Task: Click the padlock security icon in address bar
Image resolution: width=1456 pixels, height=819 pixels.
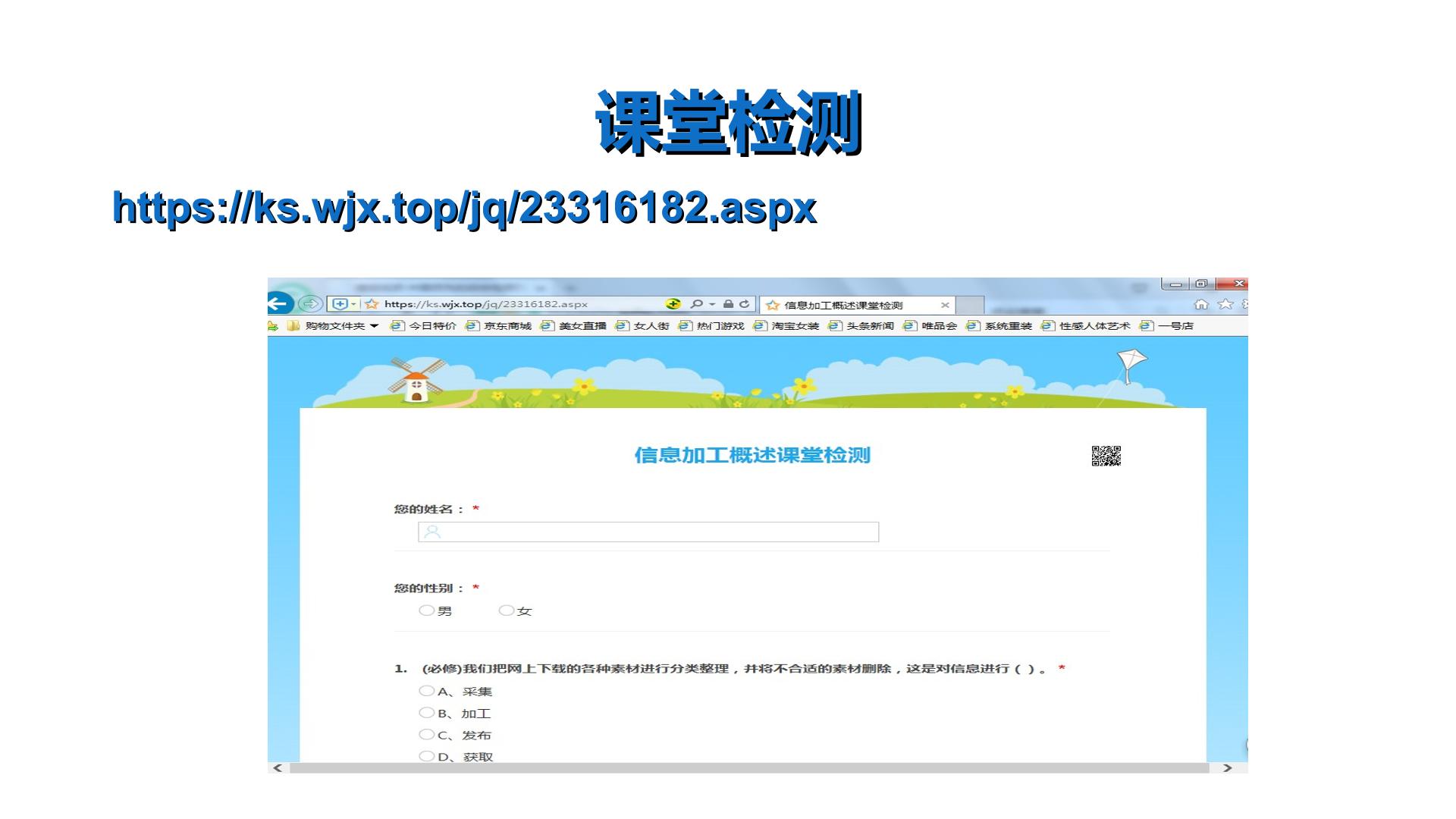Action: coord(728,304)
